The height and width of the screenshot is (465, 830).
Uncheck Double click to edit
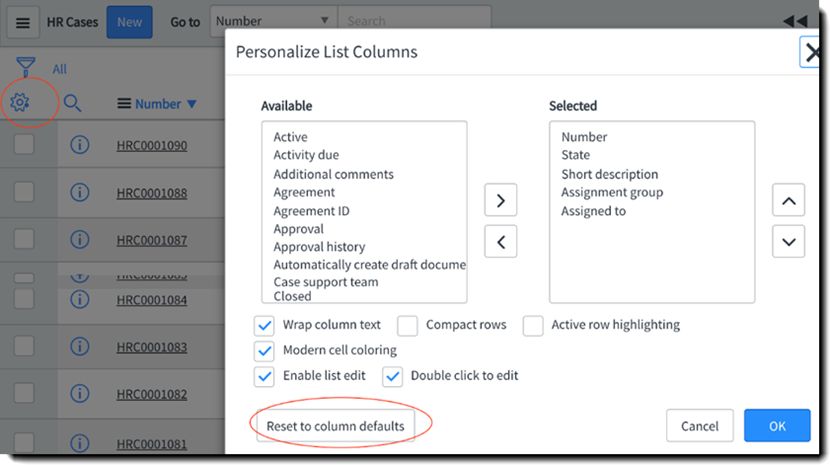pyautogui.click(x=392, y=376)
